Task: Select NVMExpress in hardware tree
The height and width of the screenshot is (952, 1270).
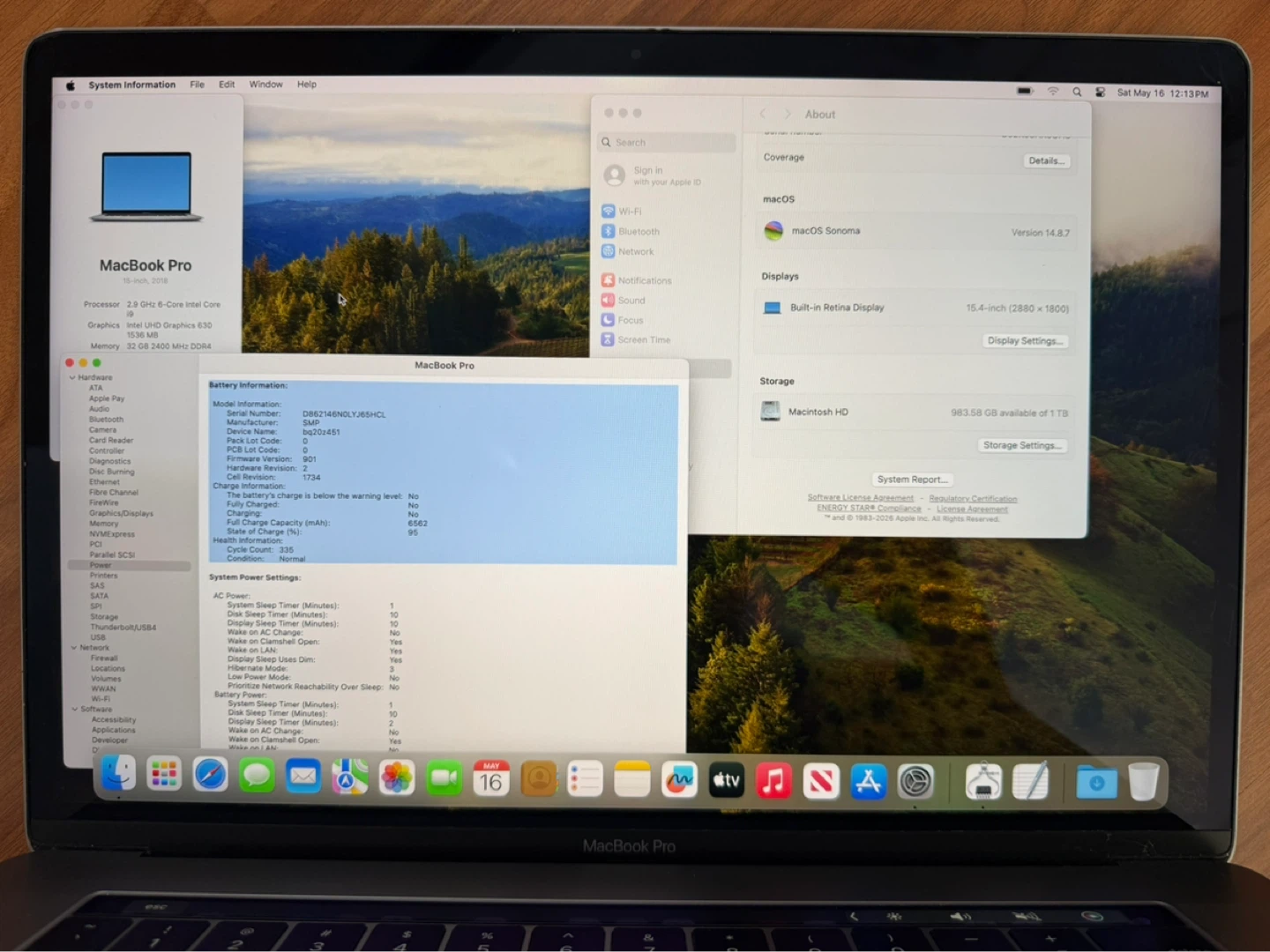Action: 112,534
